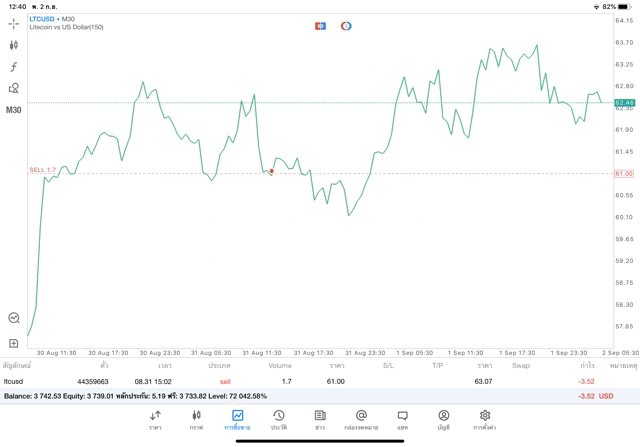Image resolution: width=640 pixels, height=447 pixels.
Task: Open the Quotes tab with arrows icon
Action: tap(155, 418)
